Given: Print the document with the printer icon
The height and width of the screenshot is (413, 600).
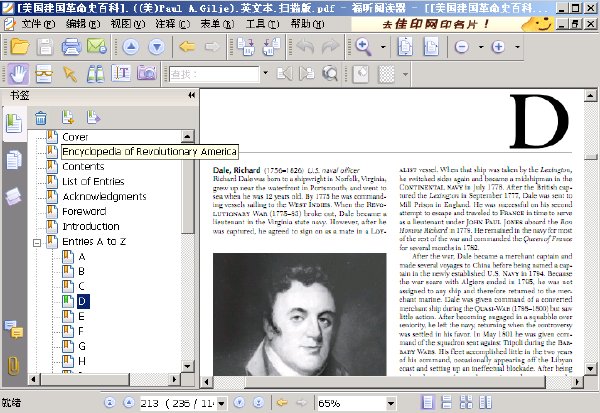Looking at the screenshot, I should [x=71, y=47].
